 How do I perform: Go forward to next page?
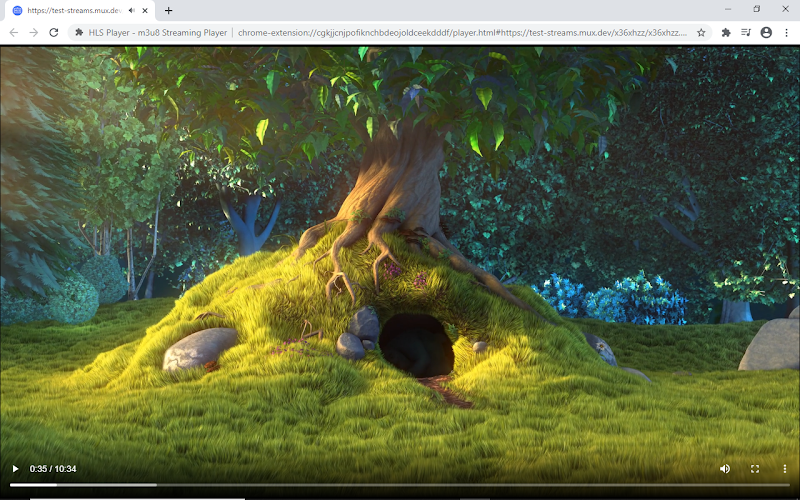click(x=34, y=33)
